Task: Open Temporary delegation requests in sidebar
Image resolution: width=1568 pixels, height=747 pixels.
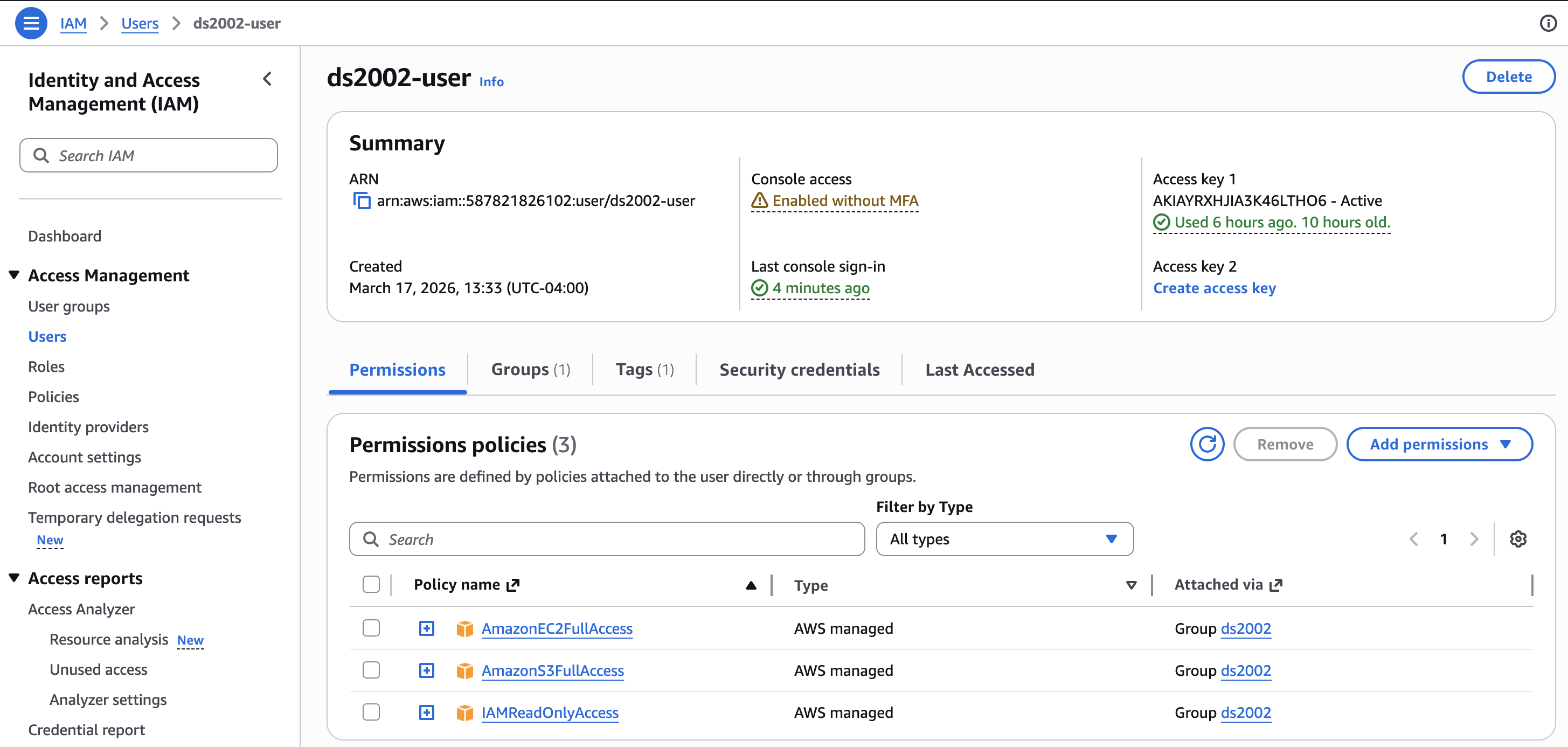Action: tap(135, 517)
